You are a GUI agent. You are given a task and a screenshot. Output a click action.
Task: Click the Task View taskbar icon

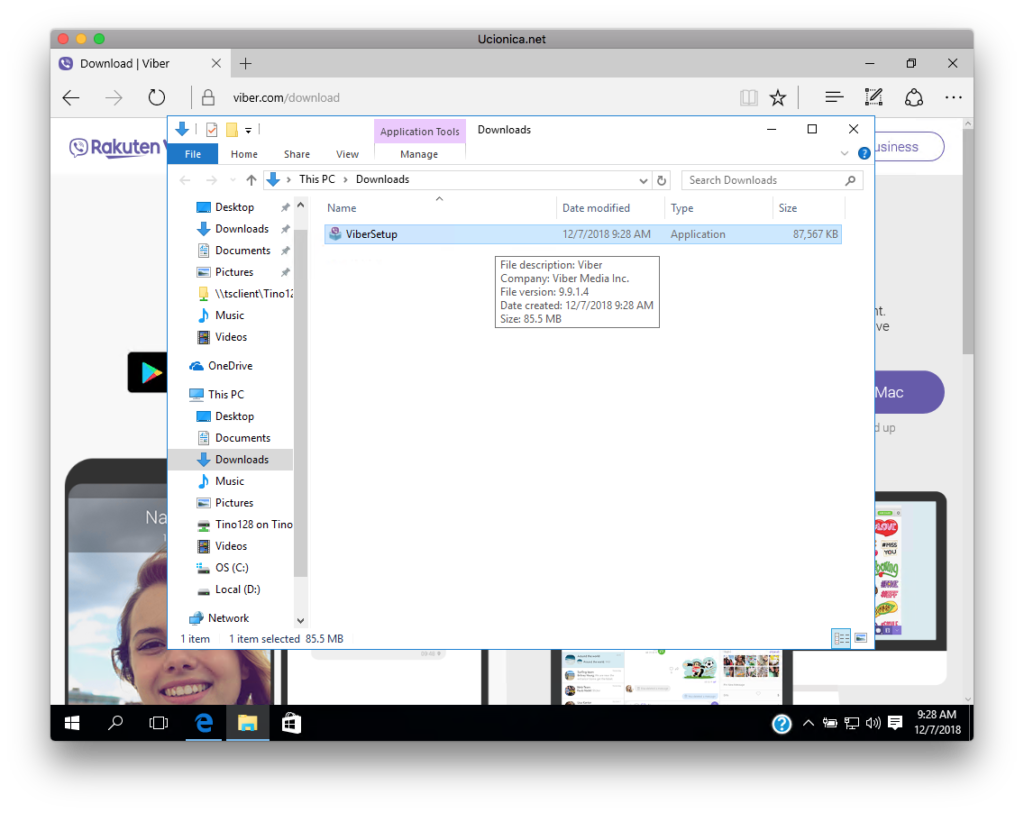click(158, 723)
